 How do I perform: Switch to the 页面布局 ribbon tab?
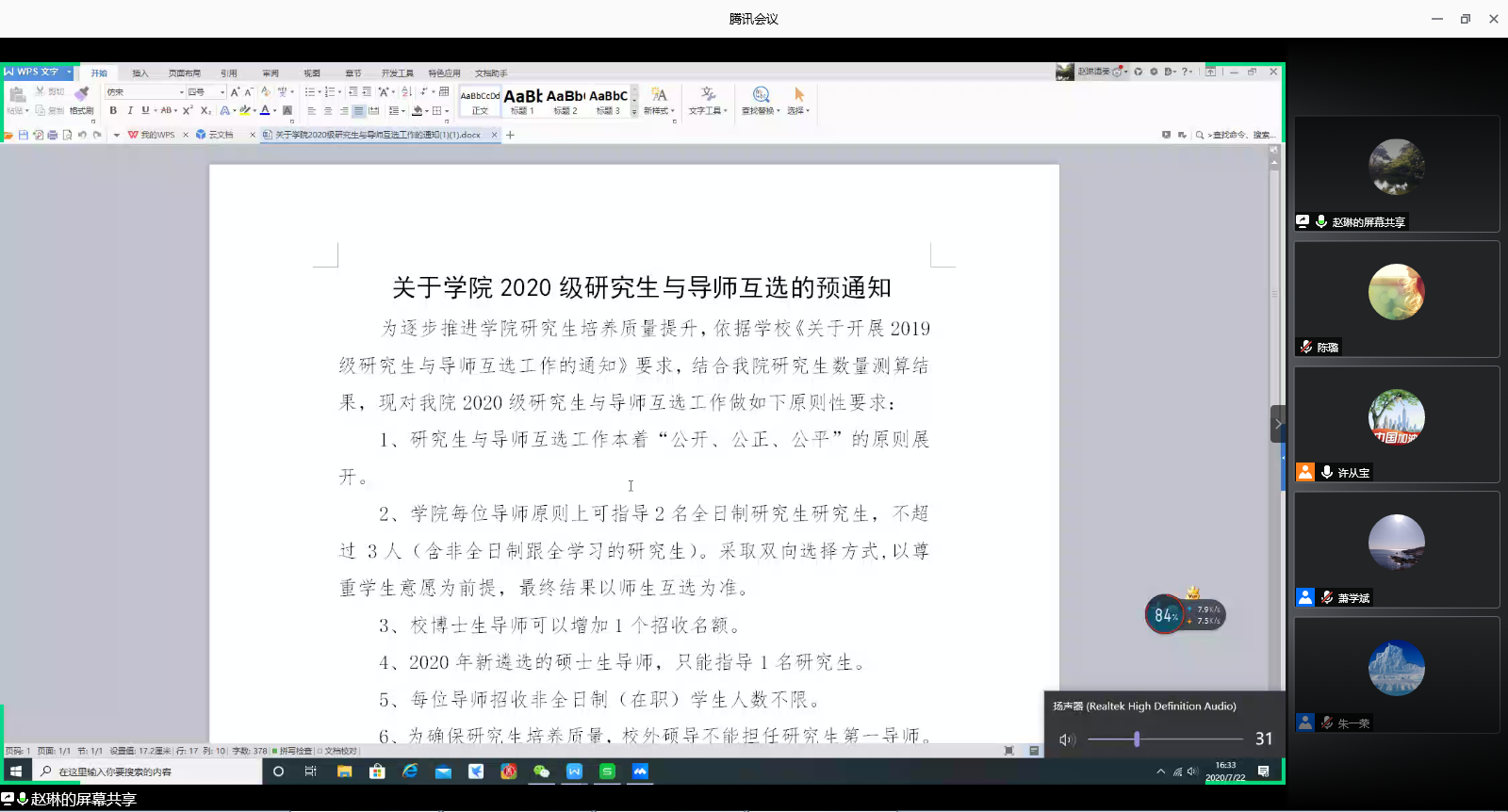point(185,73)
